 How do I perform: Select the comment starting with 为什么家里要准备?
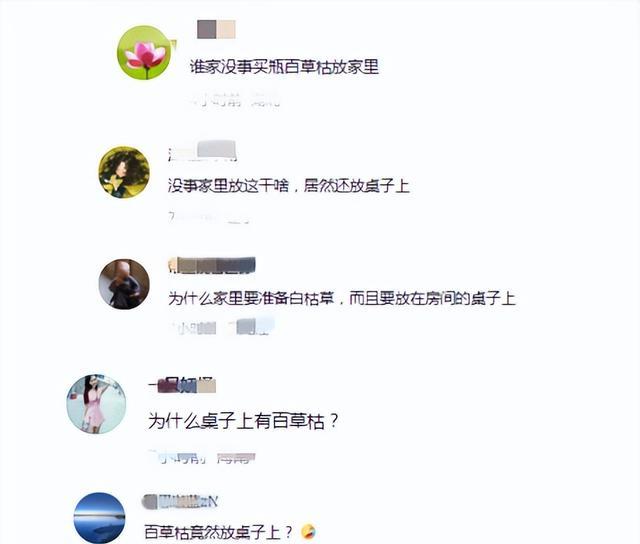click(342, 298)
